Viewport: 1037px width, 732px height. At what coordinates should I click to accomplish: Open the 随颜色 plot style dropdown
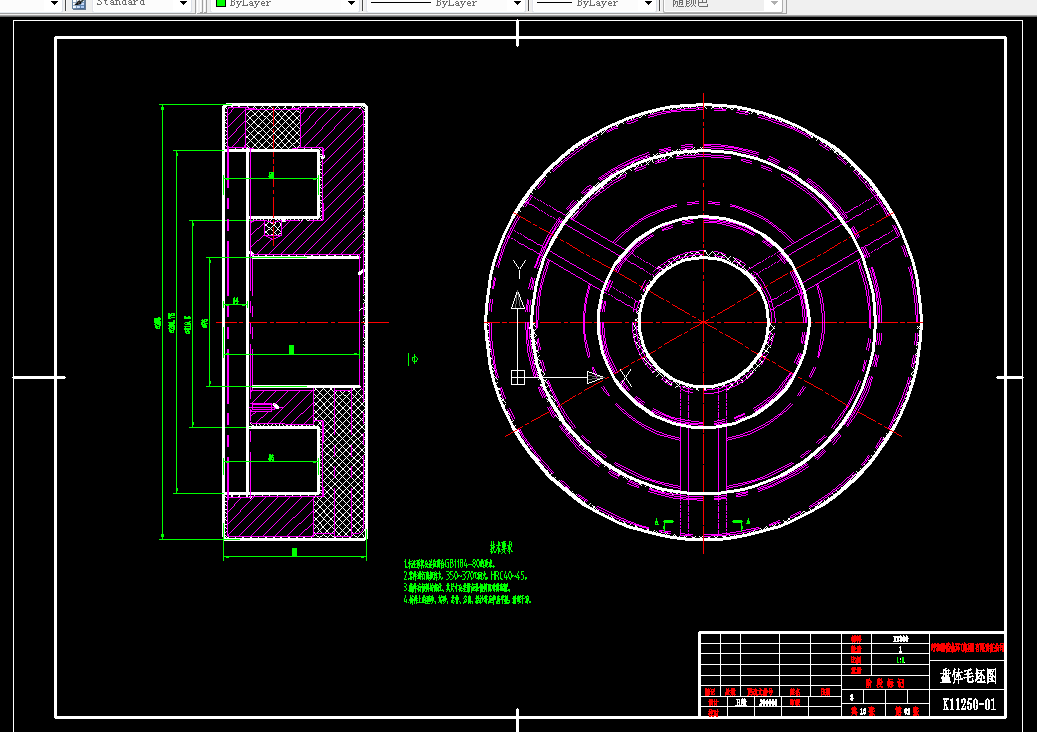774,4
